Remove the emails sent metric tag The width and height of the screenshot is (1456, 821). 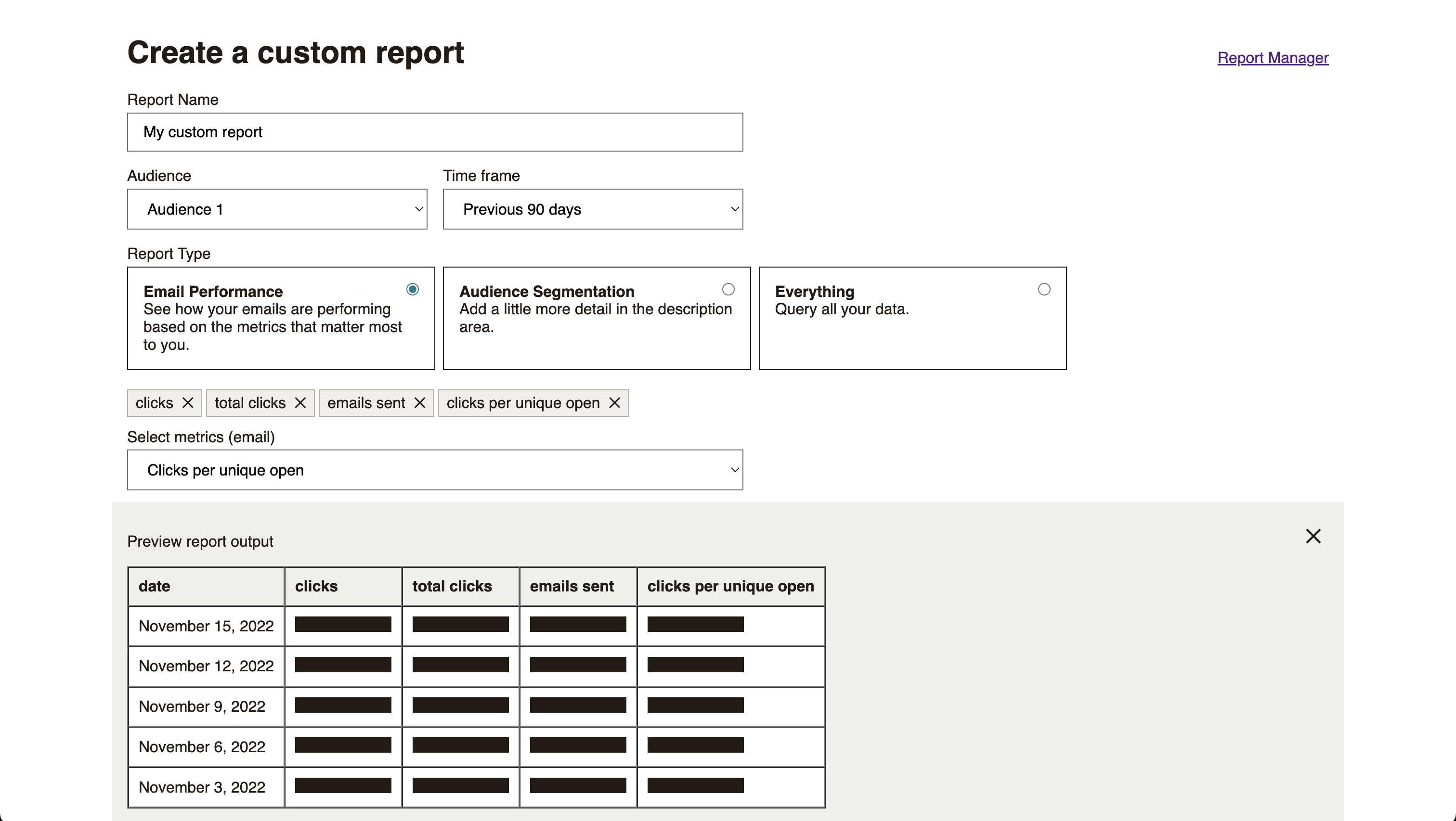[x=419, y=403]
